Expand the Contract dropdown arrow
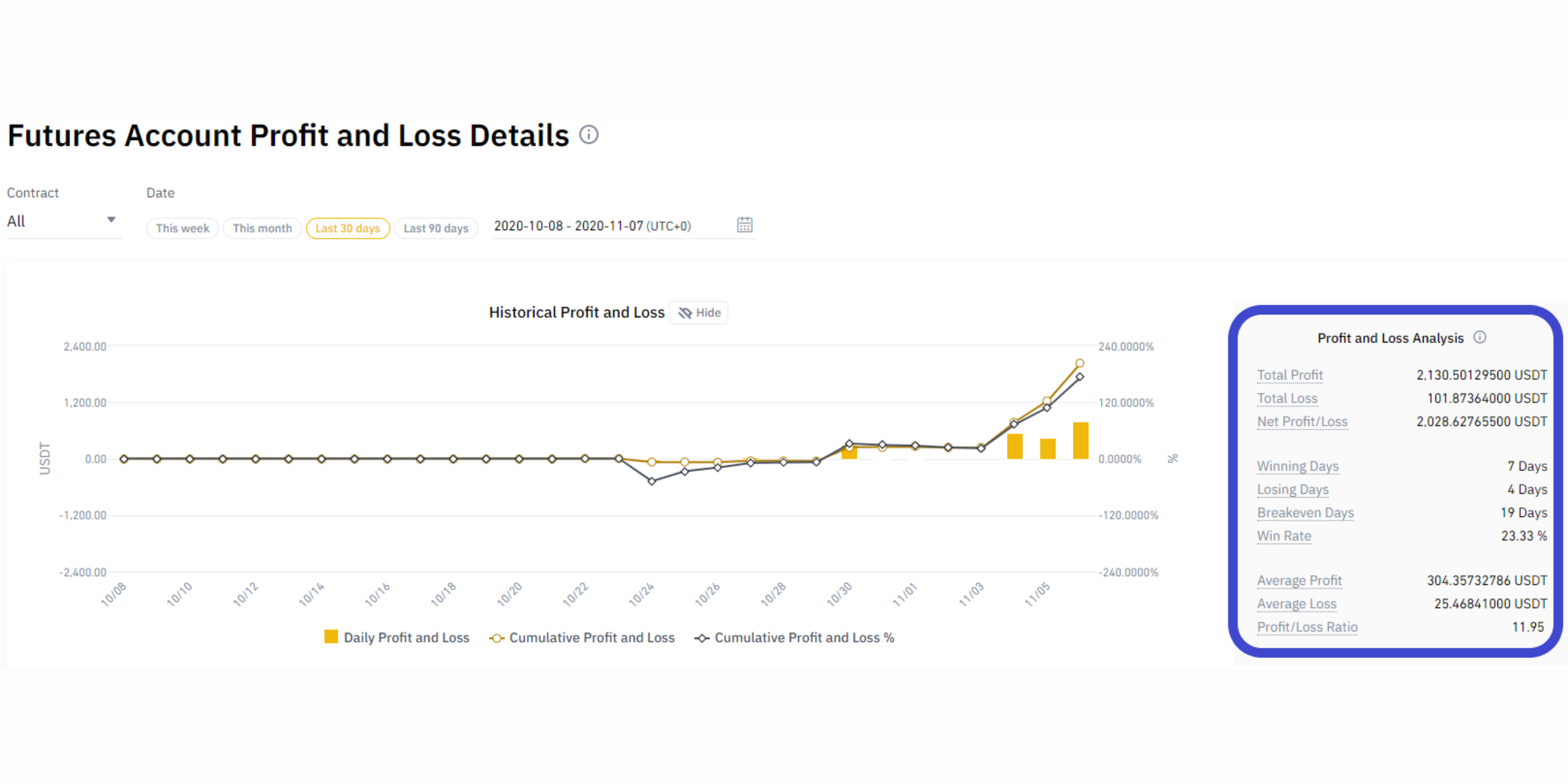 pos(111,220)
